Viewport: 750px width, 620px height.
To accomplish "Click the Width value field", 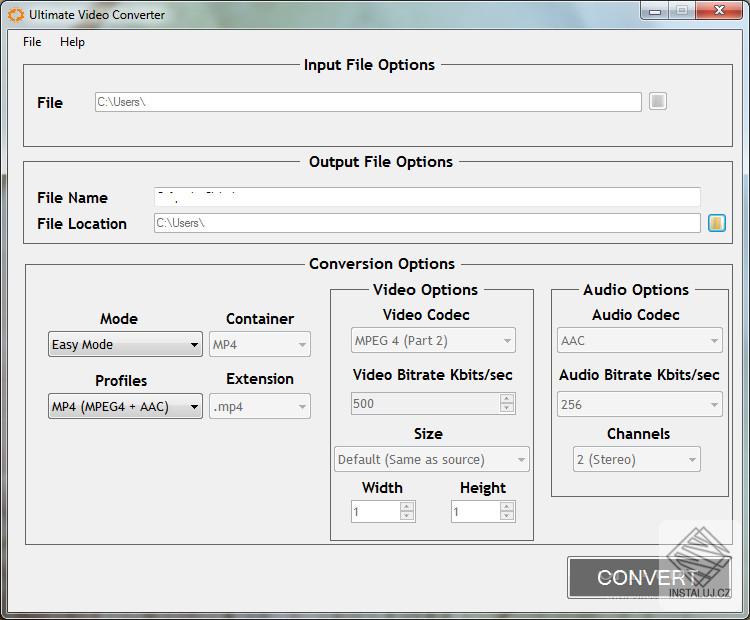I will point(376,511).
